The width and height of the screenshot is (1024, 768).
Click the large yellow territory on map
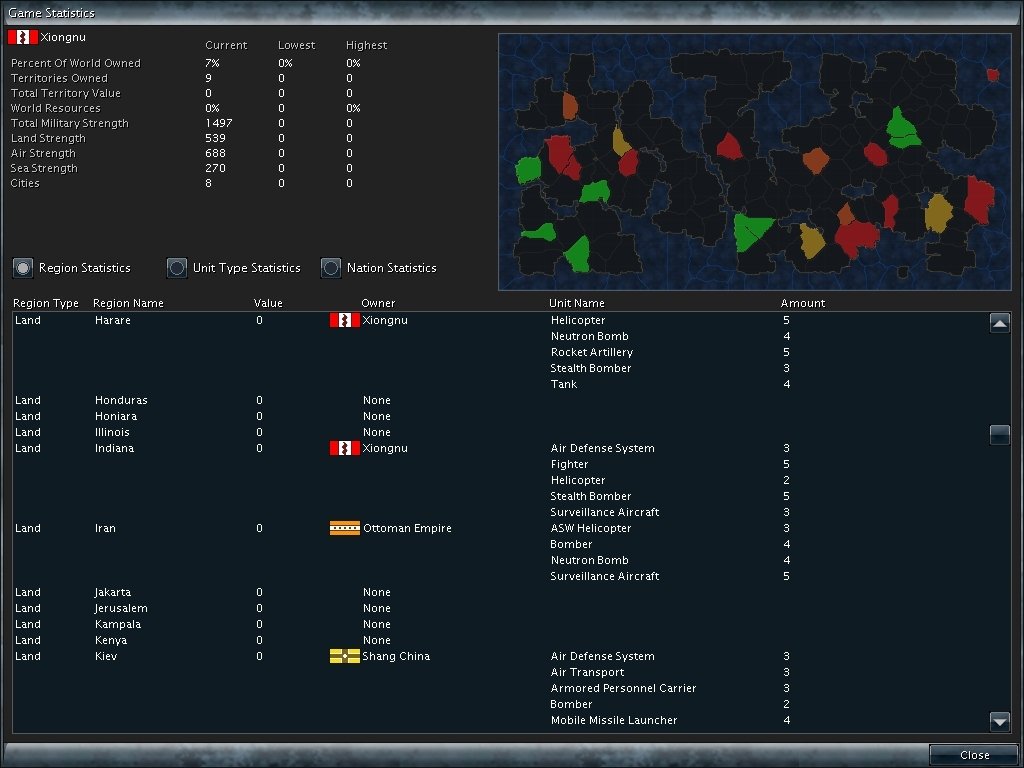click(x=938, y=213)
